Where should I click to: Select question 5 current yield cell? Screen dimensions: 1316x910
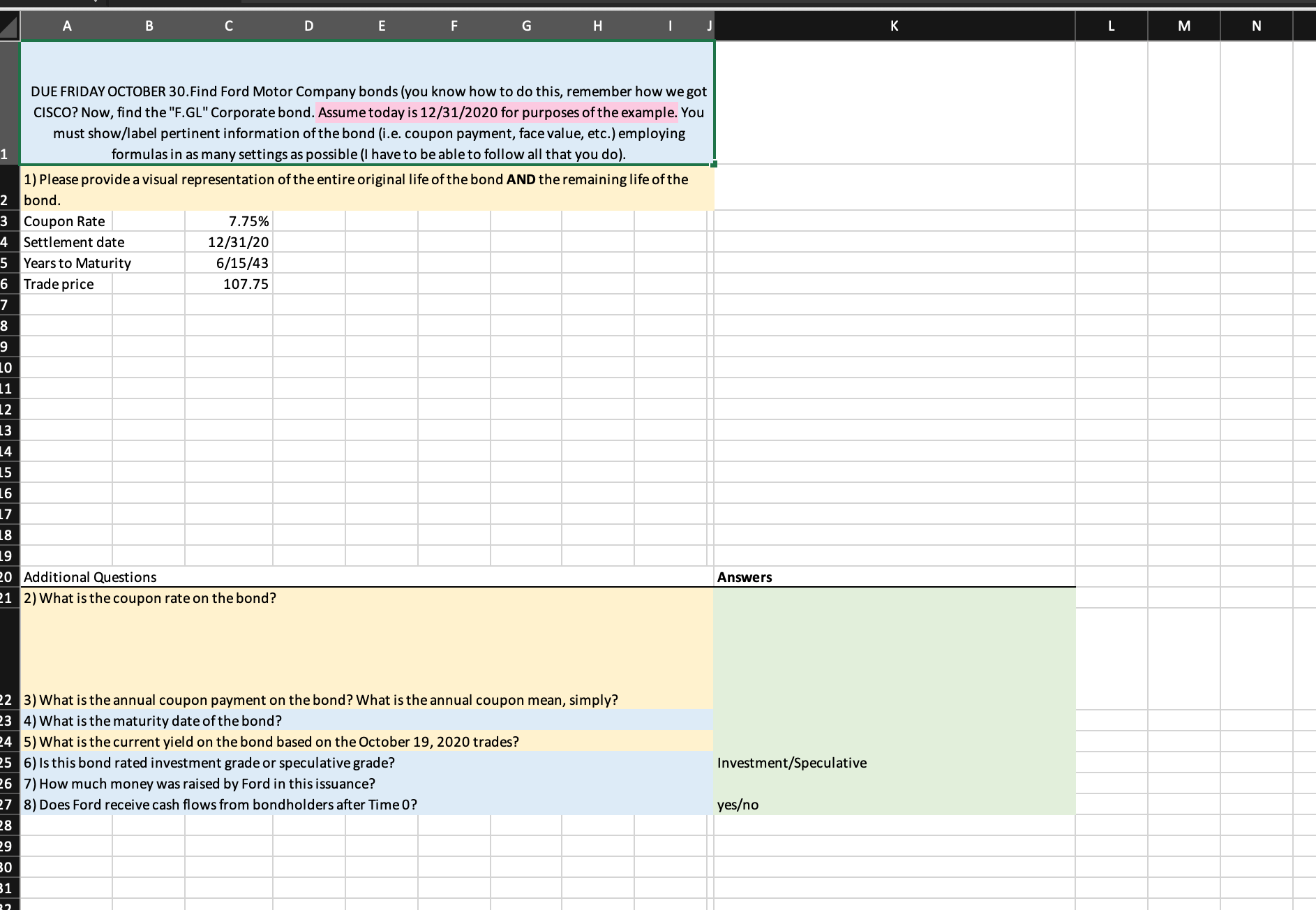click(368, 742)
